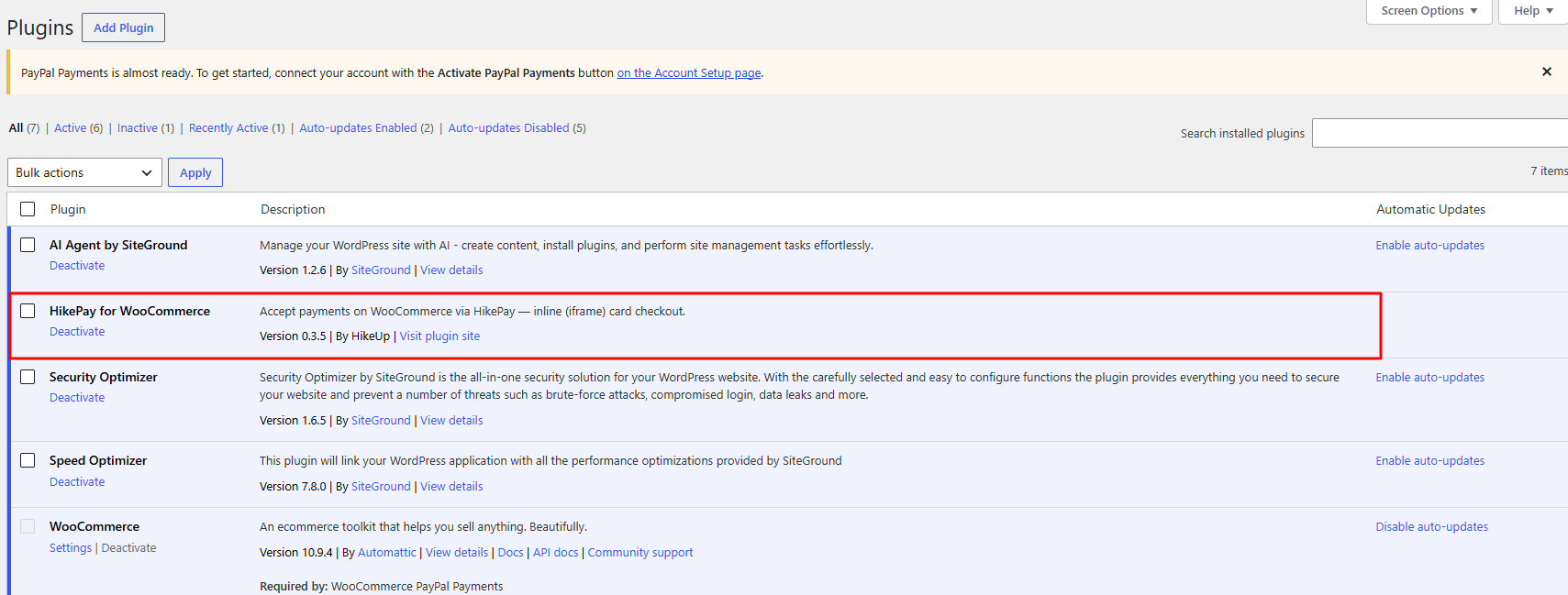Filter plugins by Inactive
The width and height of the screenshot is (1568, 595).
coord(137,128)
